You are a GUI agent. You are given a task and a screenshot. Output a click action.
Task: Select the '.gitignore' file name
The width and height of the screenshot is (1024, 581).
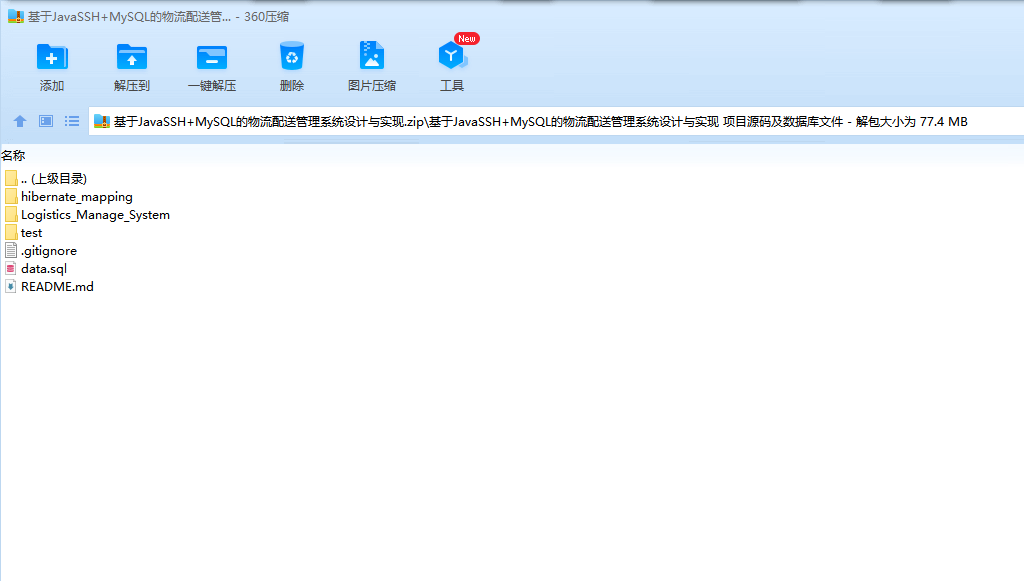click(49, 251)
